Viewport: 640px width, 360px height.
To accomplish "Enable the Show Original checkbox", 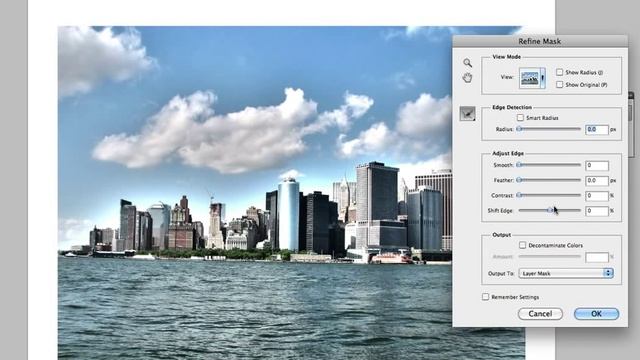I will (x=559, y=84).
